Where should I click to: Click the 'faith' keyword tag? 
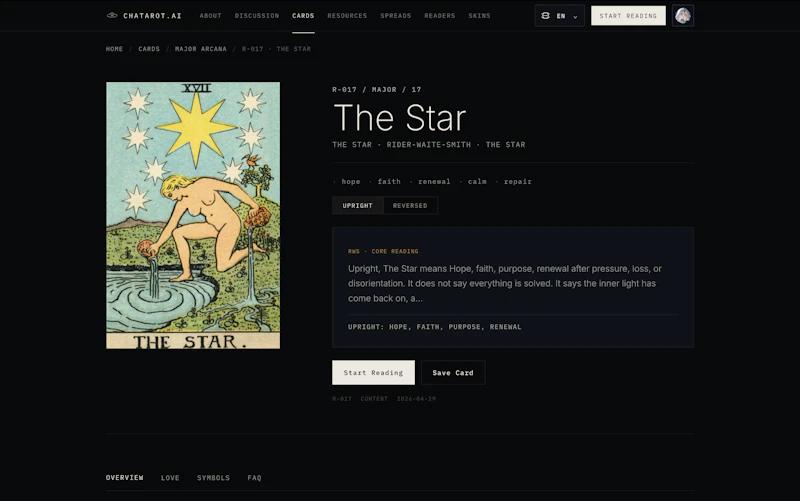coord(389,182)
